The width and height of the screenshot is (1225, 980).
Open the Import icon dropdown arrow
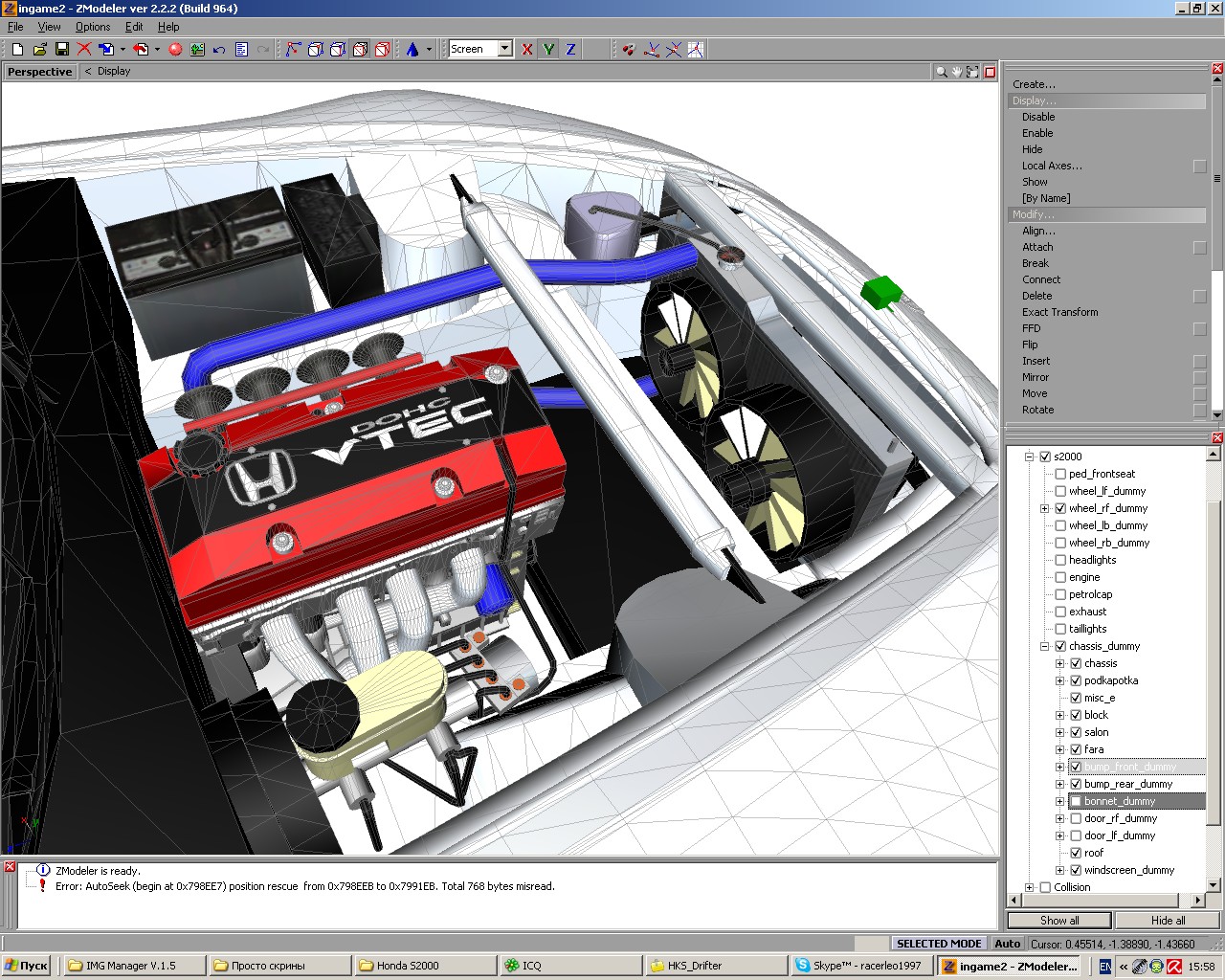[122, 49]
